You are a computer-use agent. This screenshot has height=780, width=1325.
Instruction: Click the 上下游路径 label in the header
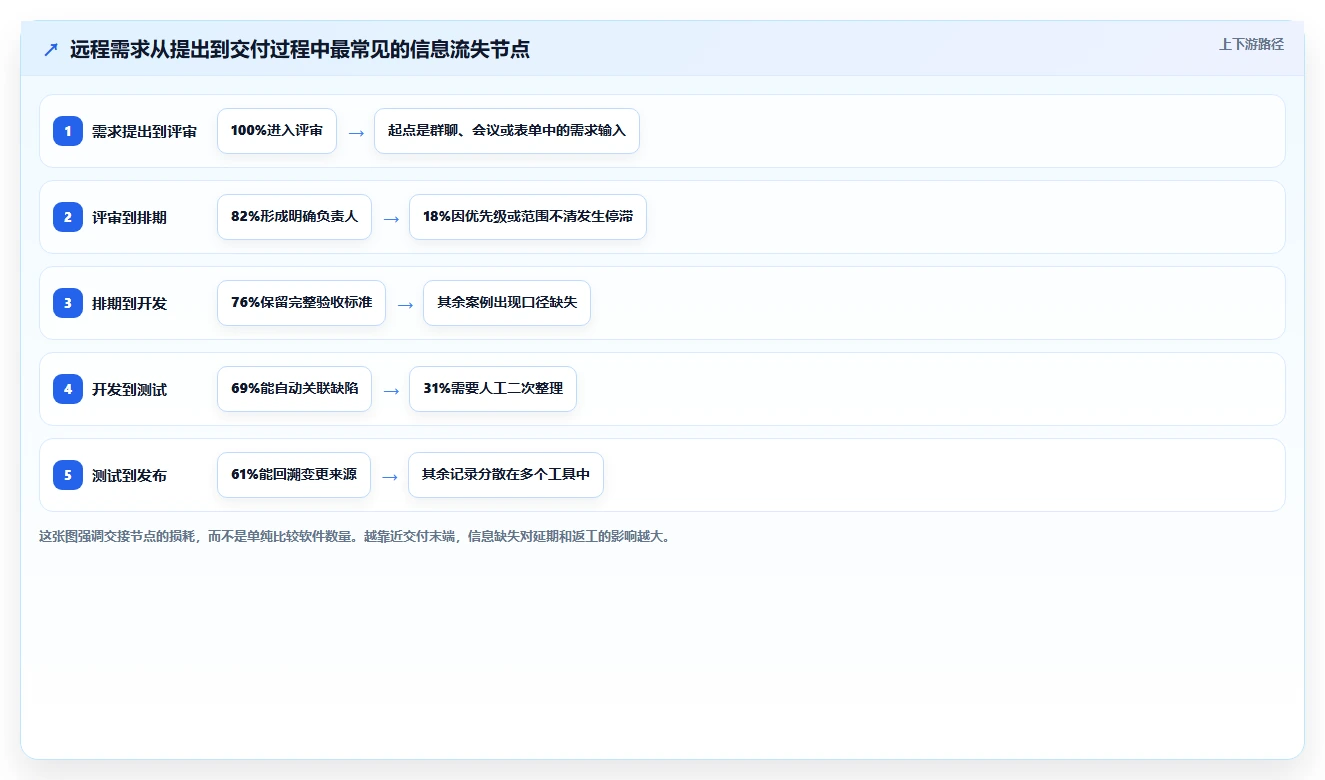click(x=1251, y=45)
